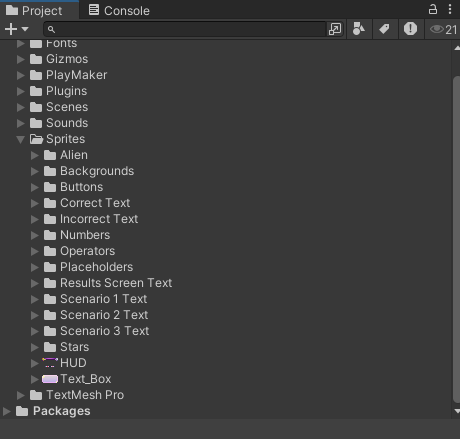Expand the Gizmos folder arrow
Viewport: 460px width, 439px height.
coord(21,59)
